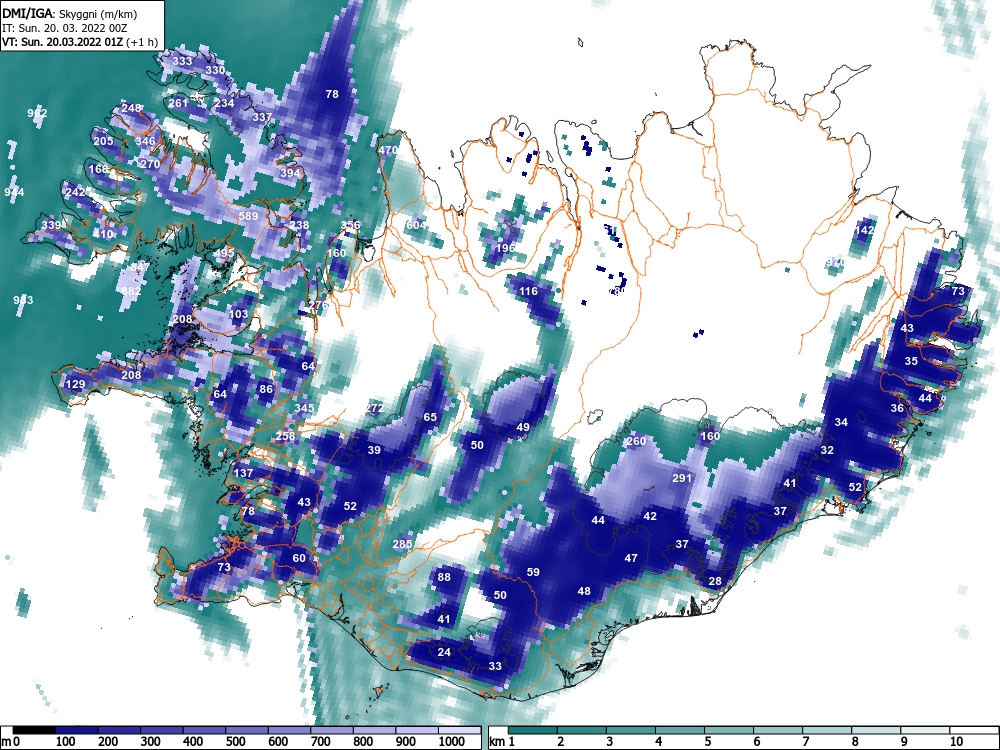Click the visibility value 345

pos(304,408)
